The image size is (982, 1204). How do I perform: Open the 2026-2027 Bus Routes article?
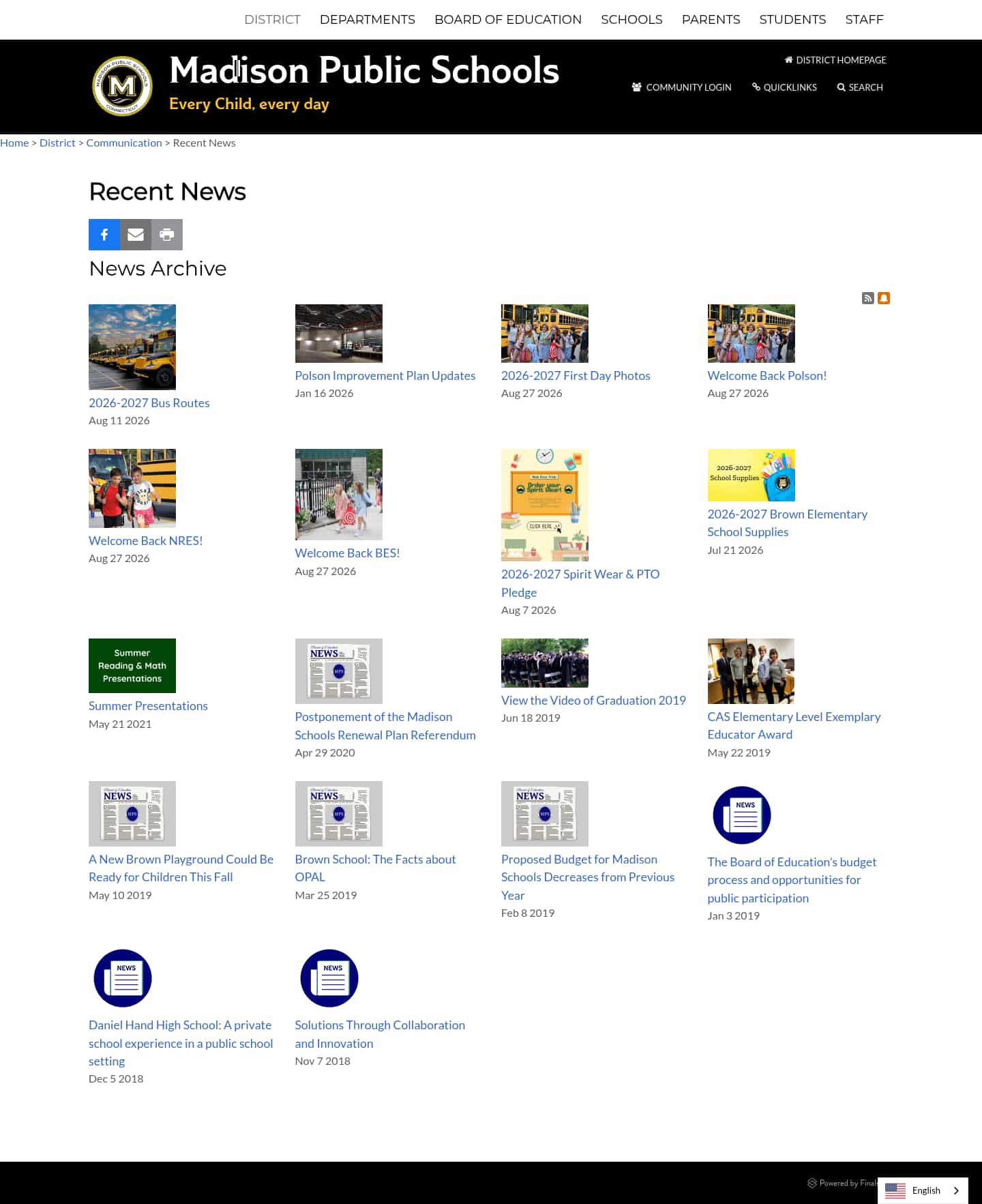149,402
